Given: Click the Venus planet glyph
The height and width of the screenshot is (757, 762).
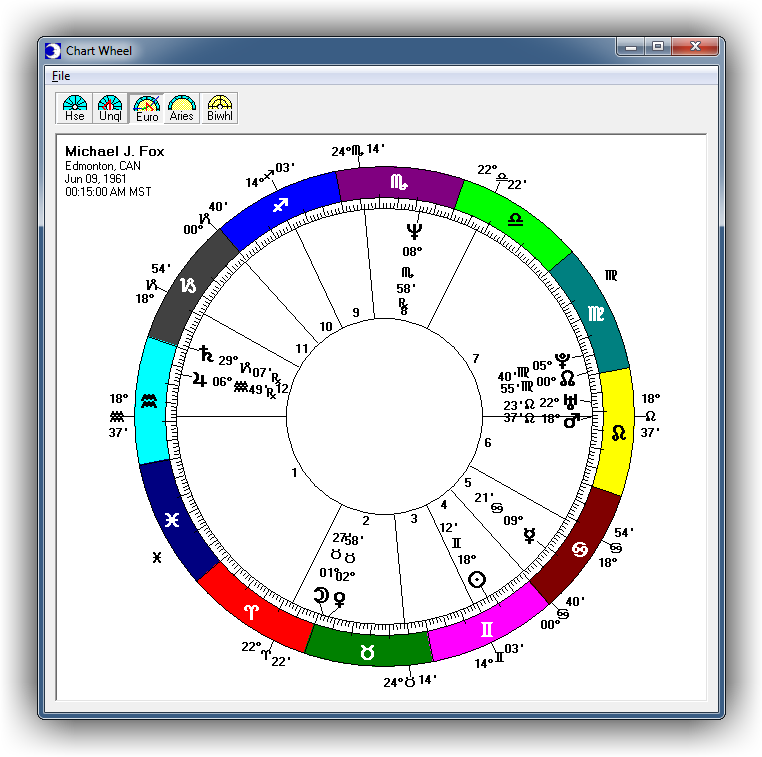Looking at the screenshot, I should (339, 599).
